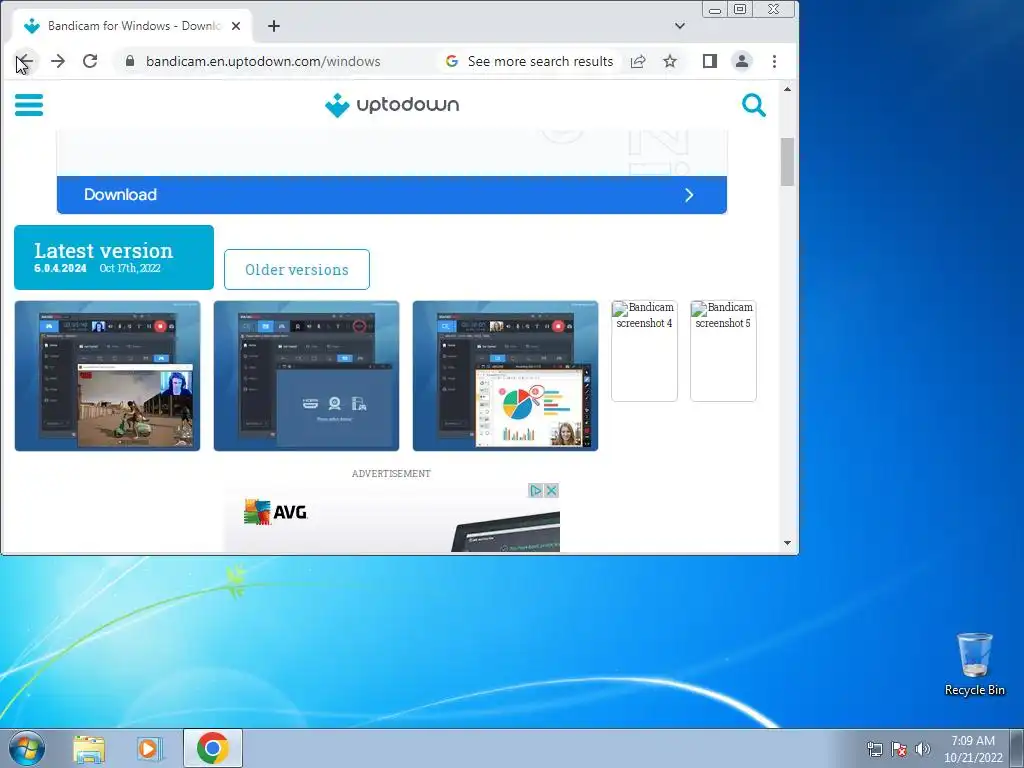Open the Uptodown hamburger menu
This screenshot has width=1024, height=768.
coord(29,104)
